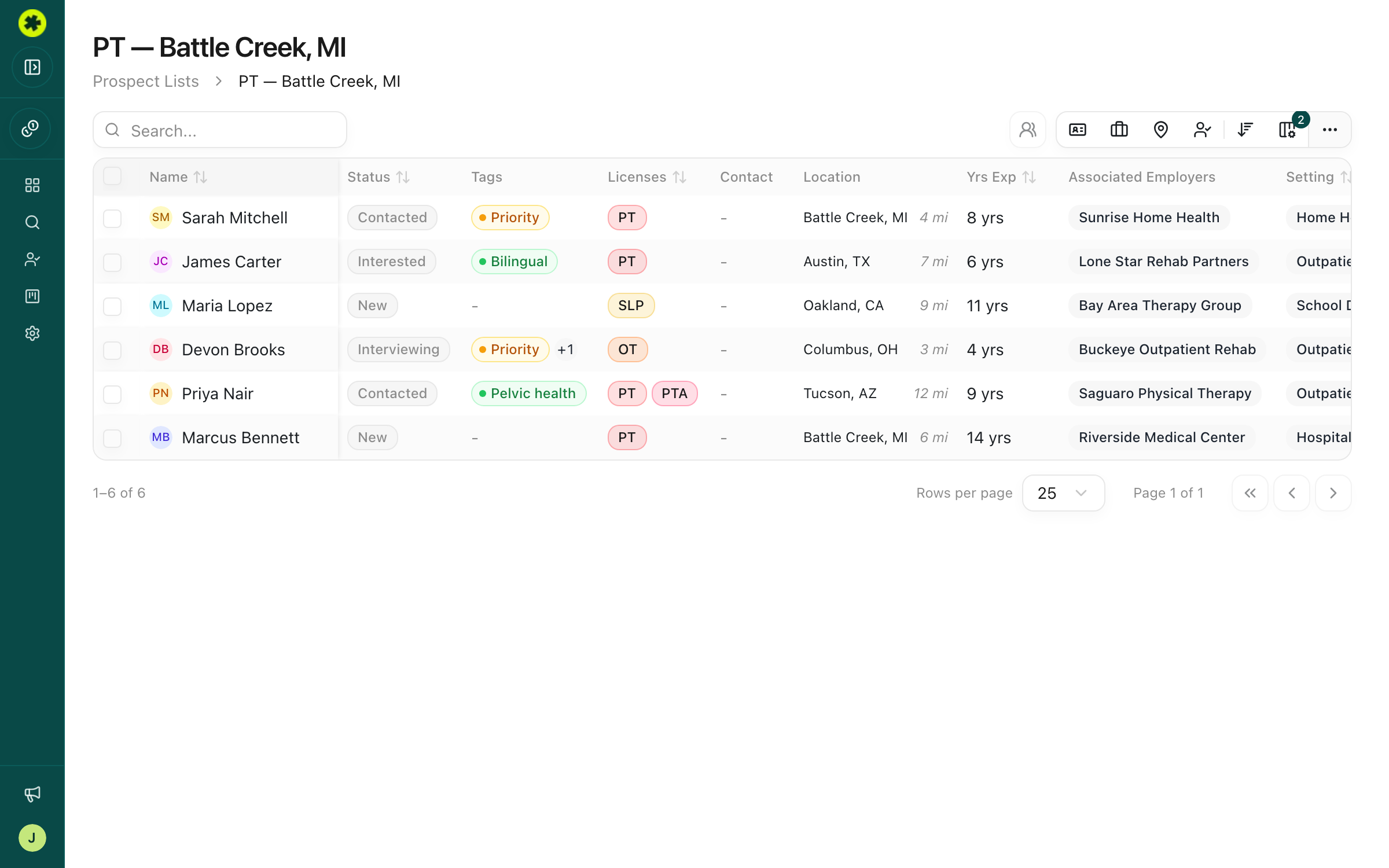Click the Interested status badge
The image size is (1389, 868).
point(391,262)
